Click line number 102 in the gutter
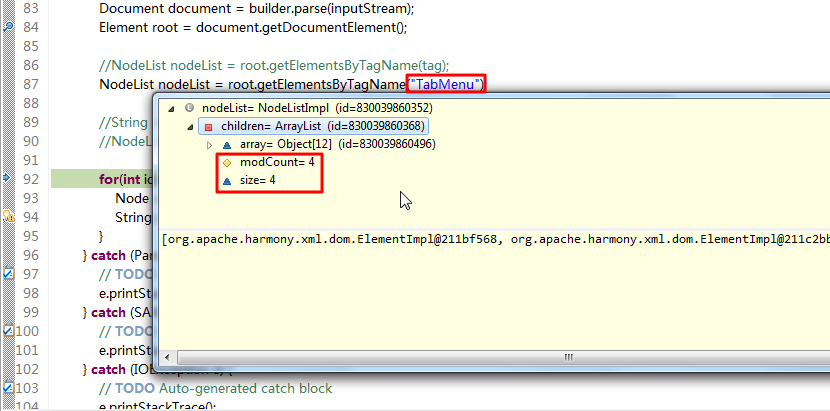The height and width of the screenshot is (411, 830). pyautogui.click(x=28, y=369)
